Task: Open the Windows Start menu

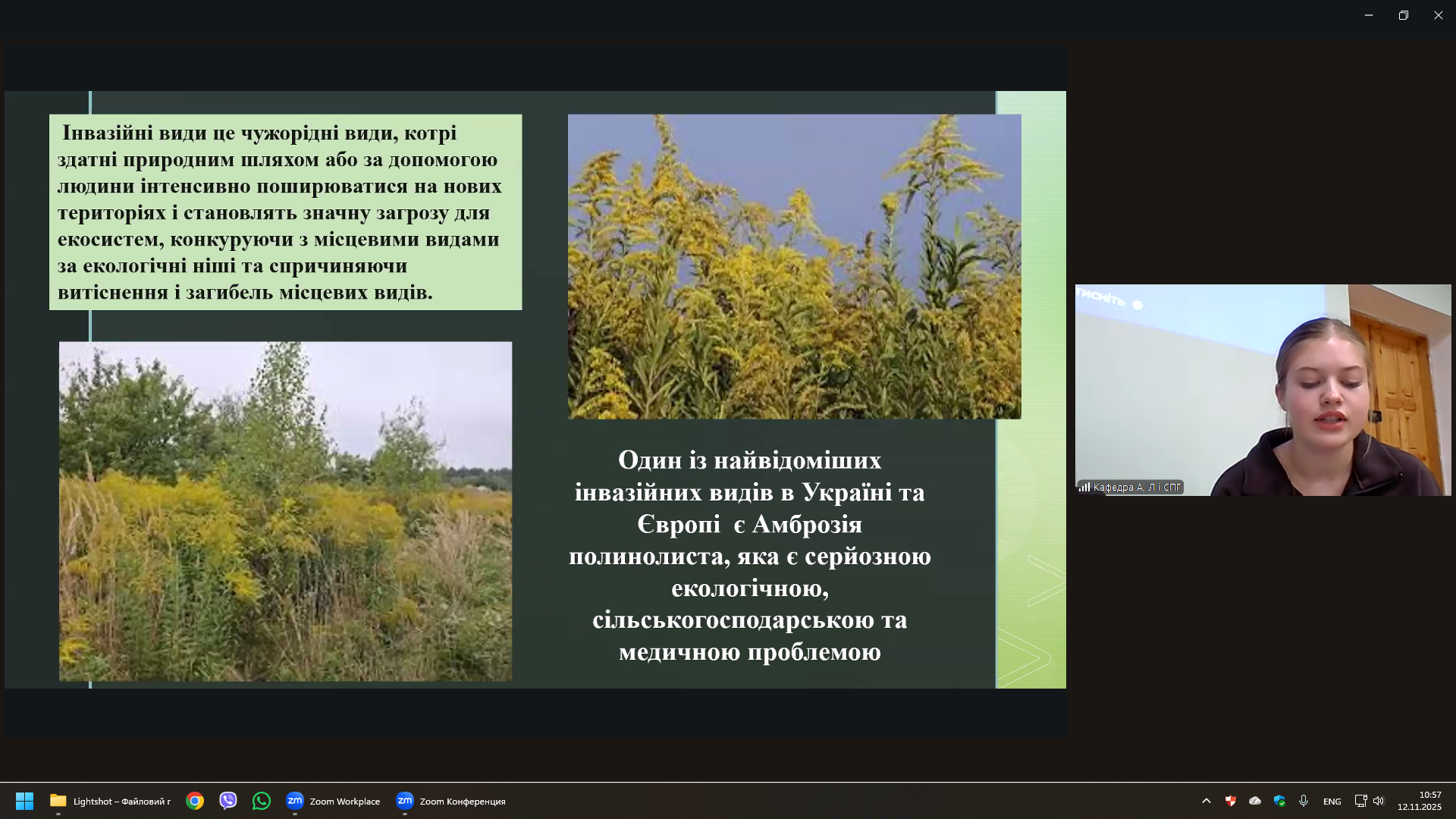Action: coord(24,801)
